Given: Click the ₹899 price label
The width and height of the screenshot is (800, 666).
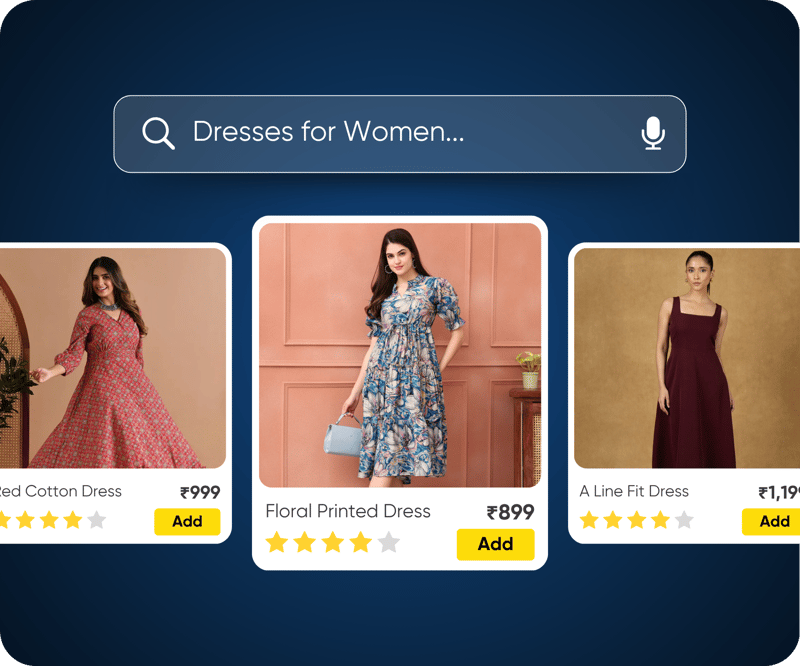Looking at the screenshot, I should click(510, 512).
